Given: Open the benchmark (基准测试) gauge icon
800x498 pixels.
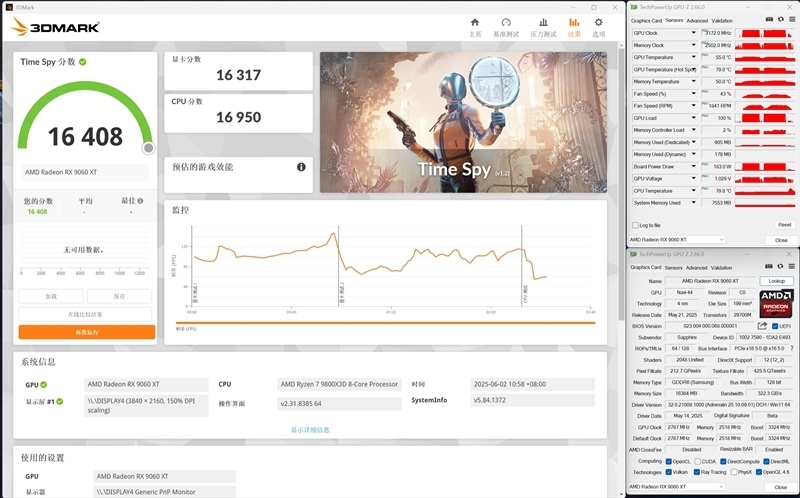Looking at the screenshot, I should (506, 22).
